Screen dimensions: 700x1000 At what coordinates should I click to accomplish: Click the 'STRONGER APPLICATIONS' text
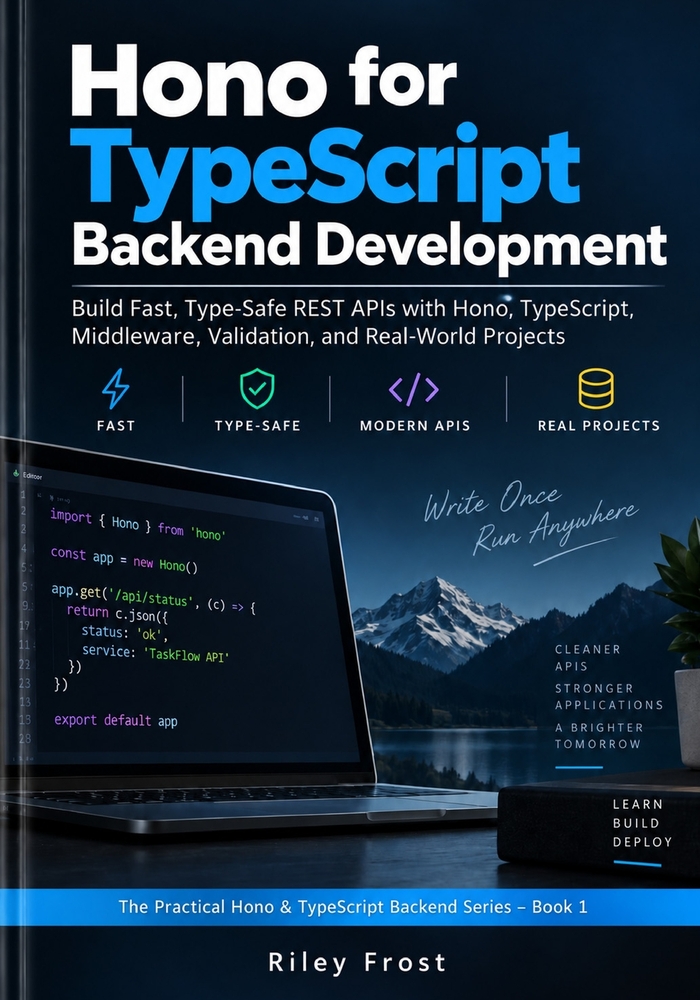tap(609, 696)
